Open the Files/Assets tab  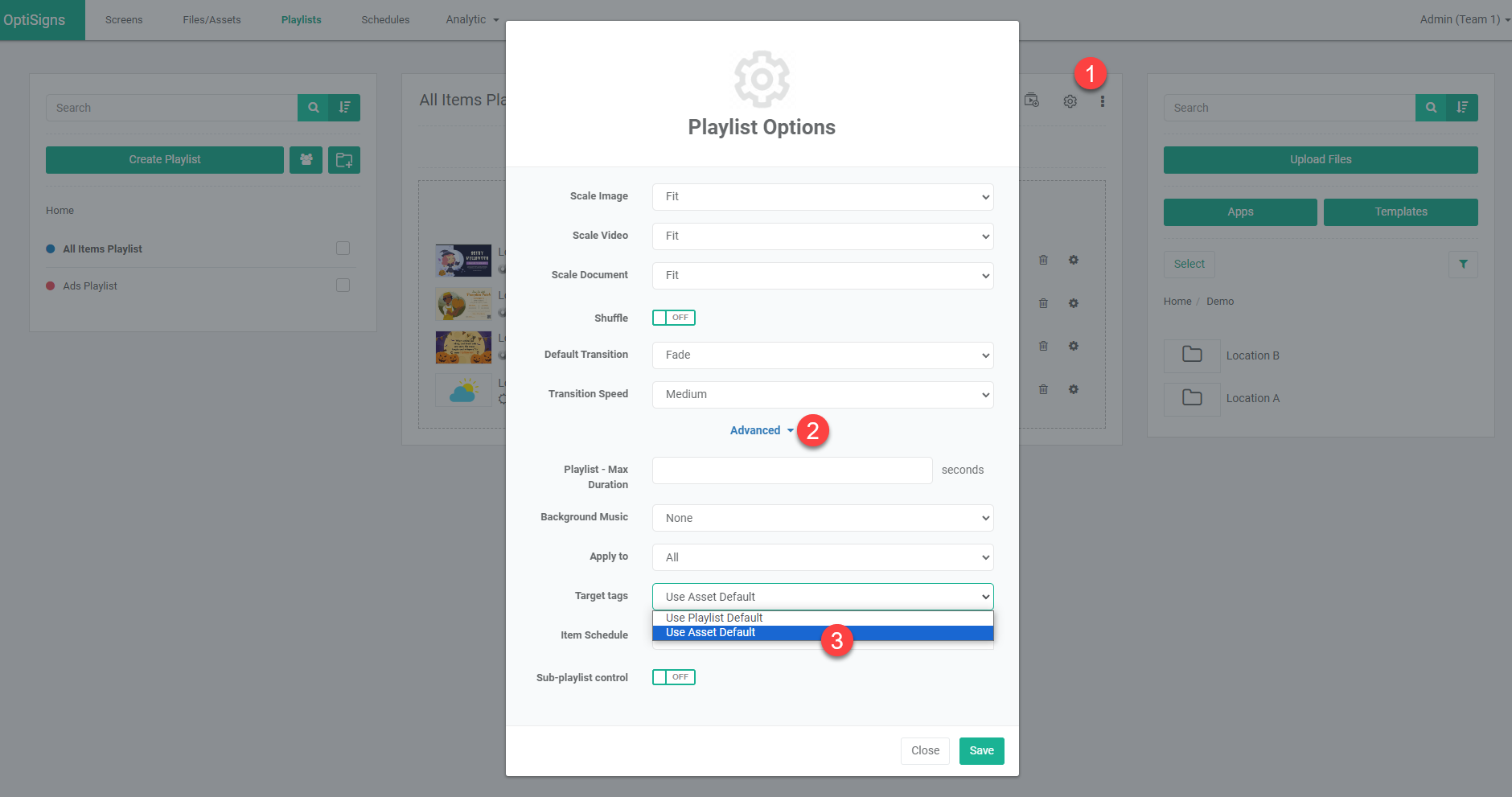coord(212,20)
